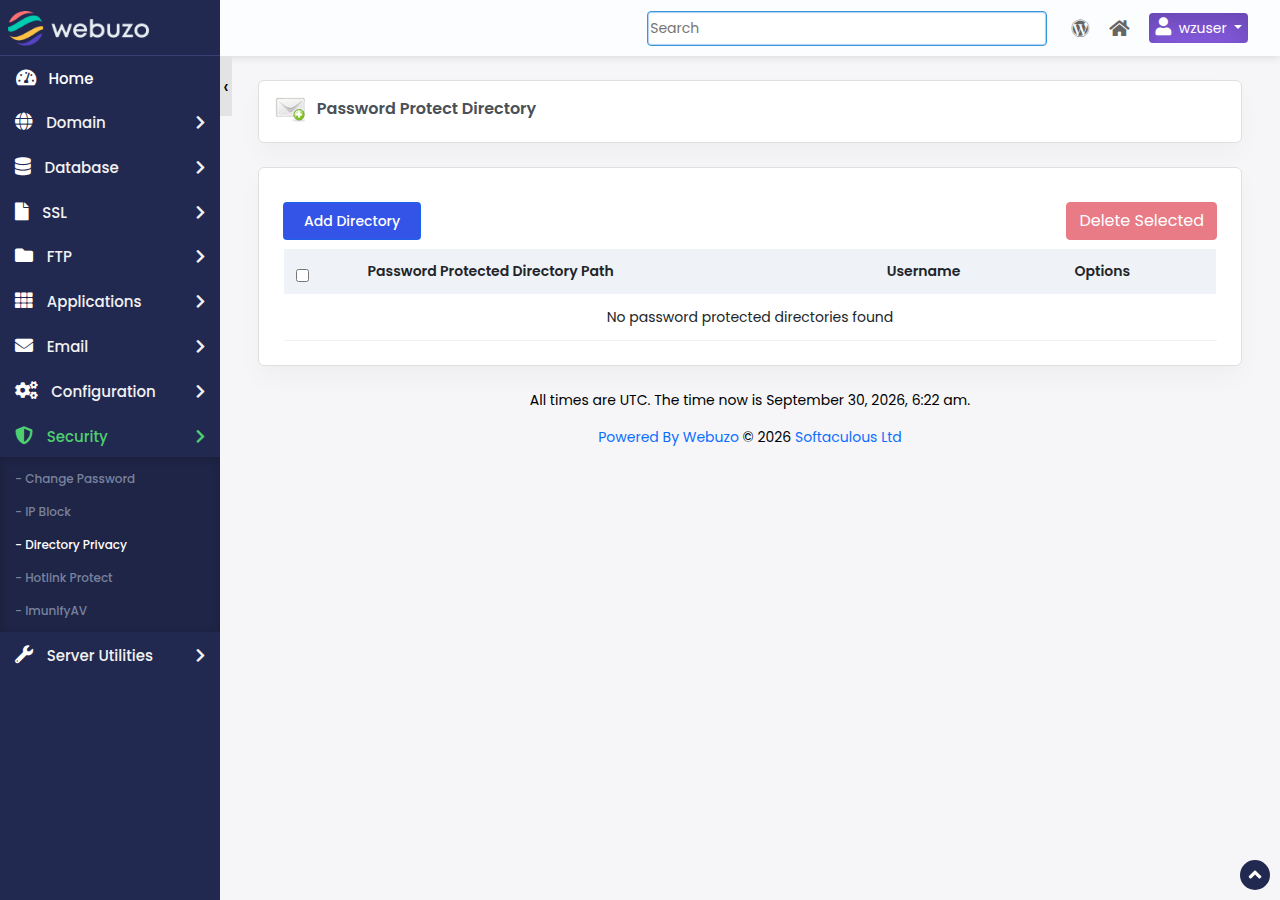Click the Configuration gears icon

[27, 391]
